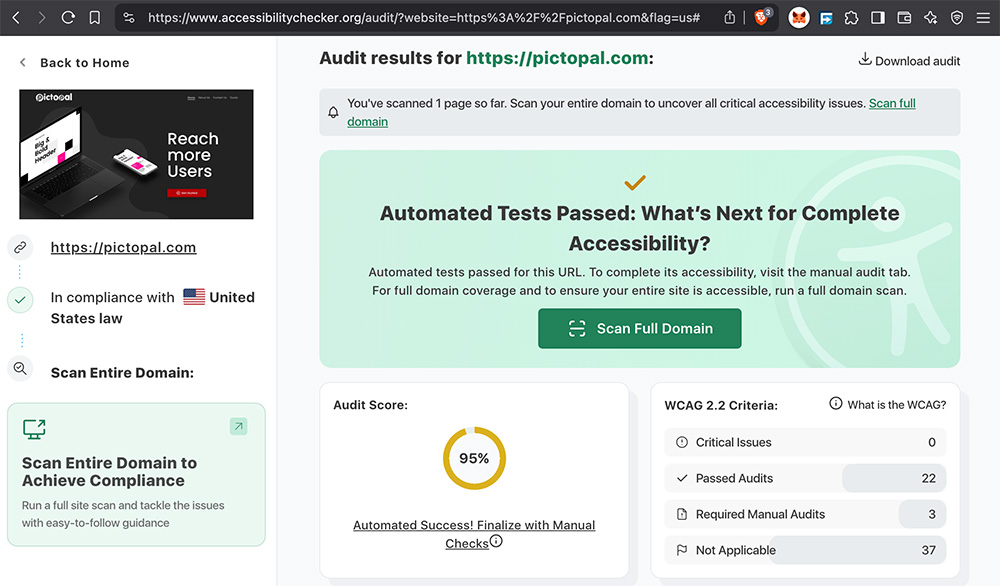This screenshot has width=1000, height=586.
Task: Click the magnifier Scan Entire Domain icon
Action: point(20,369)
